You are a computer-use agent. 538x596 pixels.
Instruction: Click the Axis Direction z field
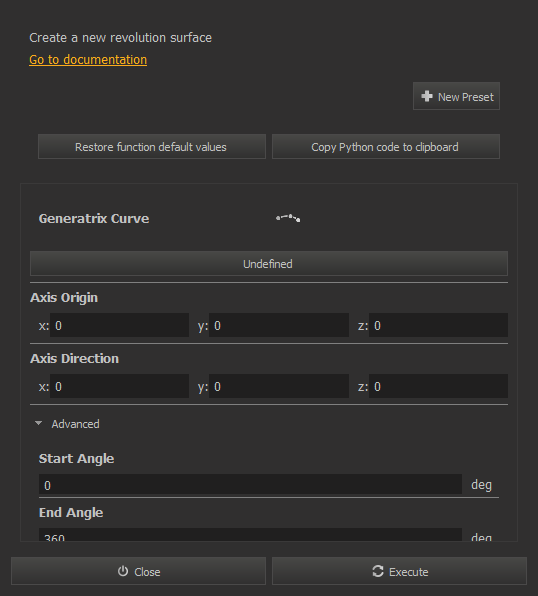coord(438,386)
